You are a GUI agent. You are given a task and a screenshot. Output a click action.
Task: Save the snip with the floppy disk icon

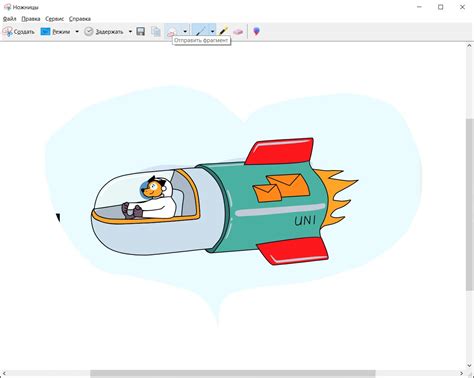[x=141, y=32]
